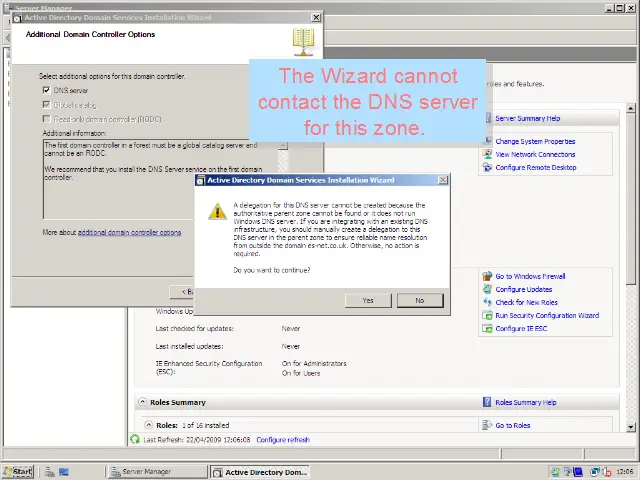This screenshot has height=480, width=640.
Task: Click the red shield system tray icon
Action: point(607,472)
